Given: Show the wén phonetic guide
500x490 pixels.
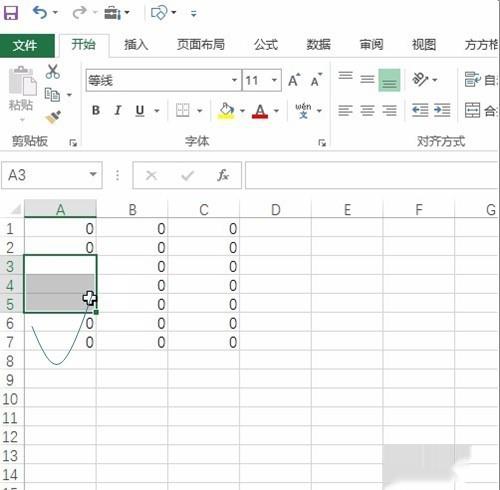Looking at the screenshot, I should click(x=303, y=110).
